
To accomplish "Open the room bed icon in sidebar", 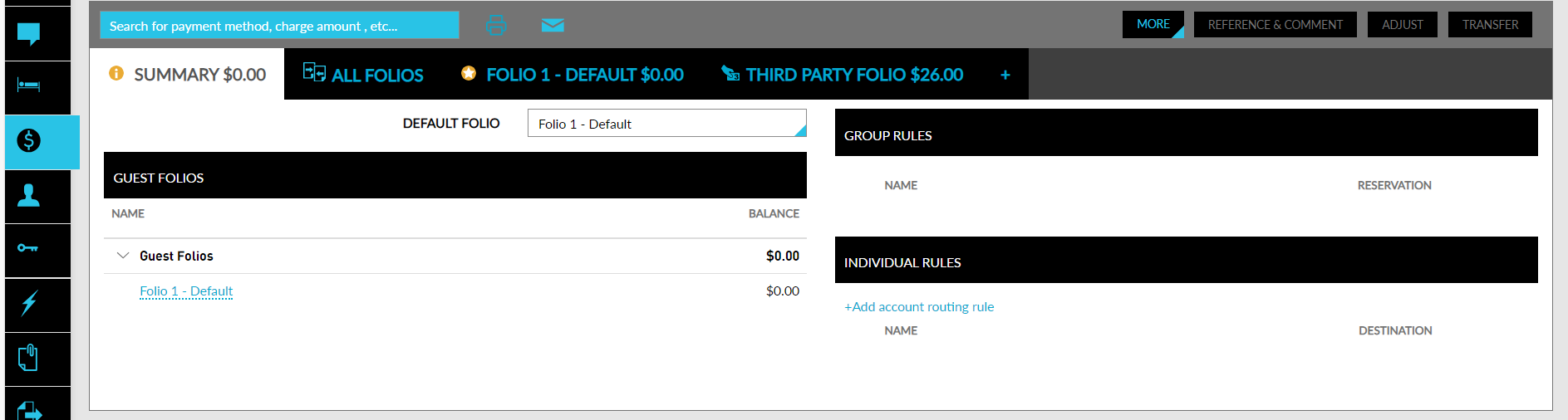I will (x=29, y=85).
